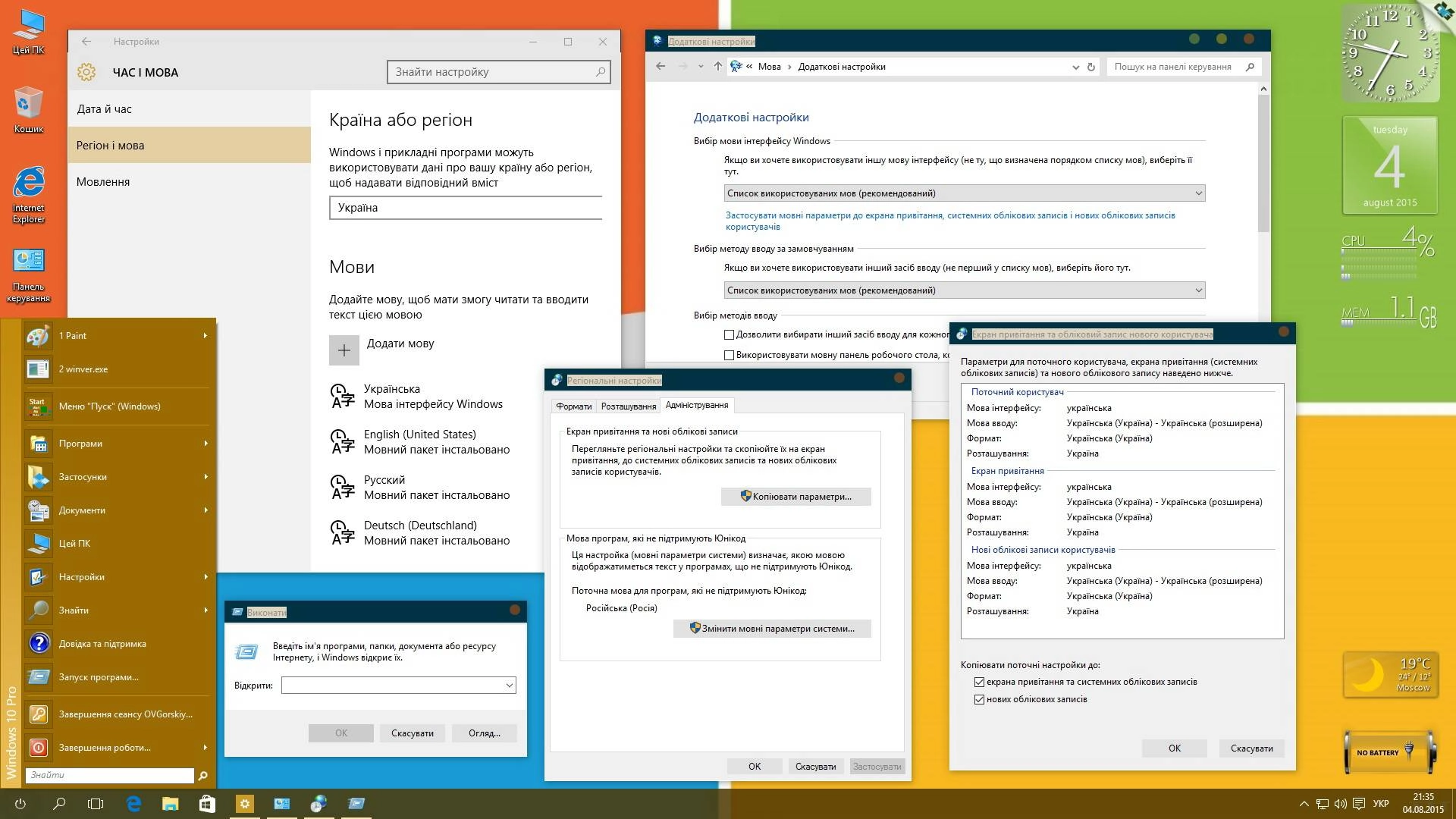Uncheck 'нових облікових записів' in copy settings dialog
This screenshot has width=1456, height=819.
[981, 698]
